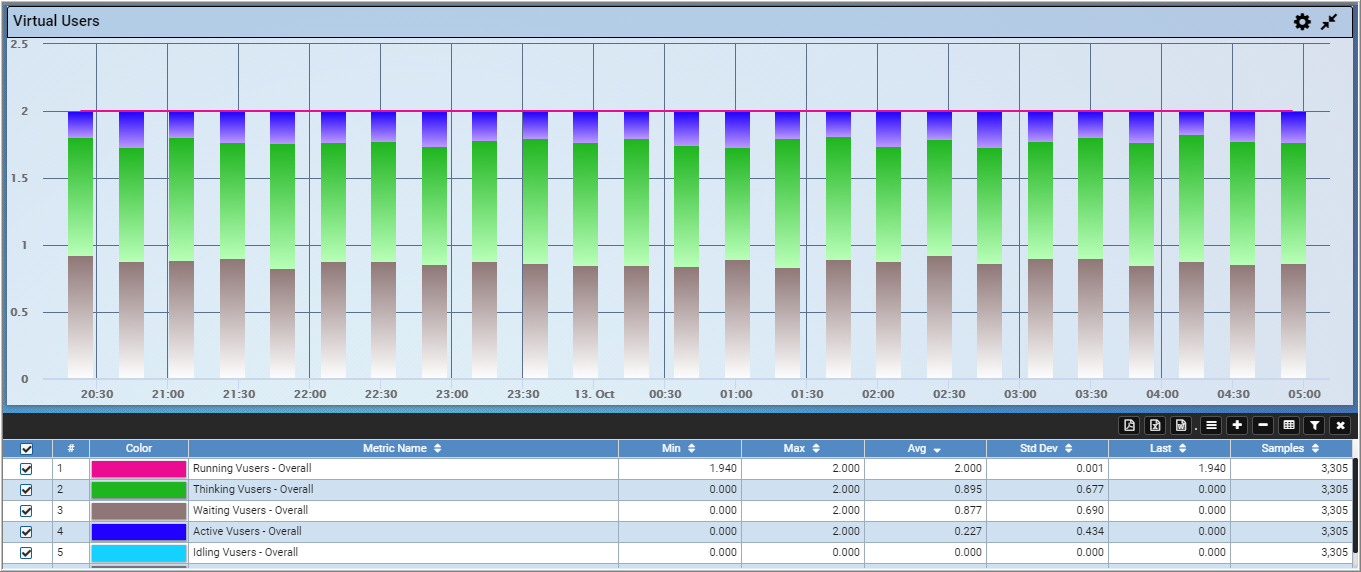
Task: Click the 0.434 Std Dev value
Action: click(1088, 531)
